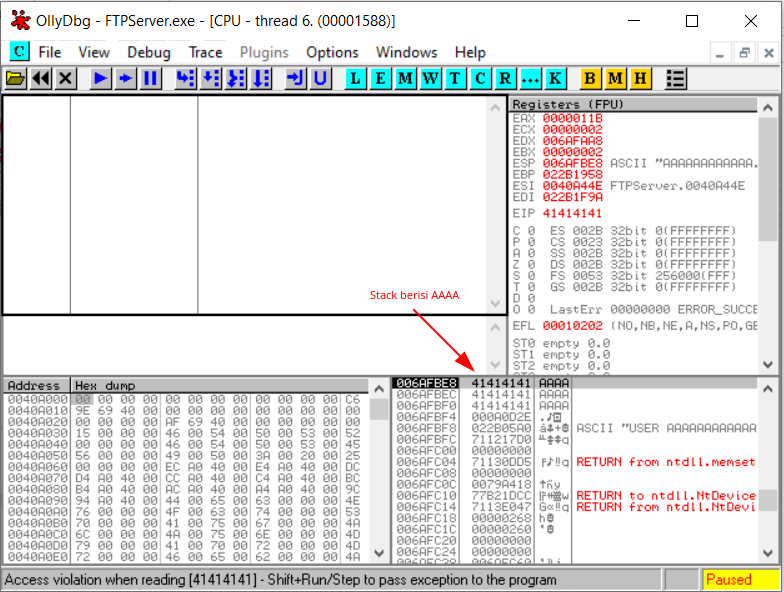The height and width of the screenshot is (592, 784).
Task: Select ESI value 0040A44E
Action: [572, 186]
